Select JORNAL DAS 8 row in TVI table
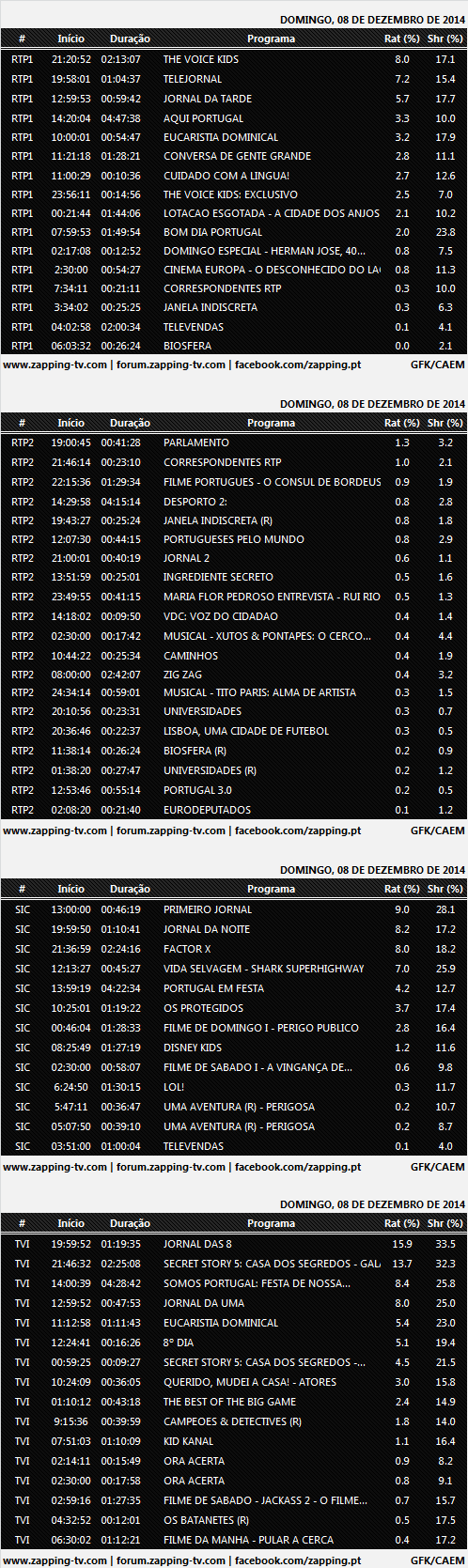Image resolution: width=468 pixels, height=1568 pixels. (x=234, y=1244)
